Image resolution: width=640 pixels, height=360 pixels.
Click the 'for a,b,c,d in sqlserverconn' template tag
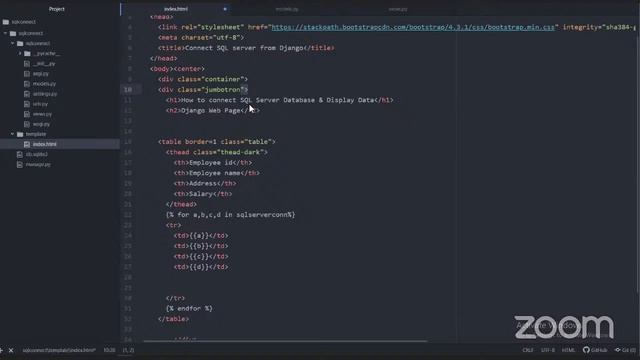pos(230,215)
